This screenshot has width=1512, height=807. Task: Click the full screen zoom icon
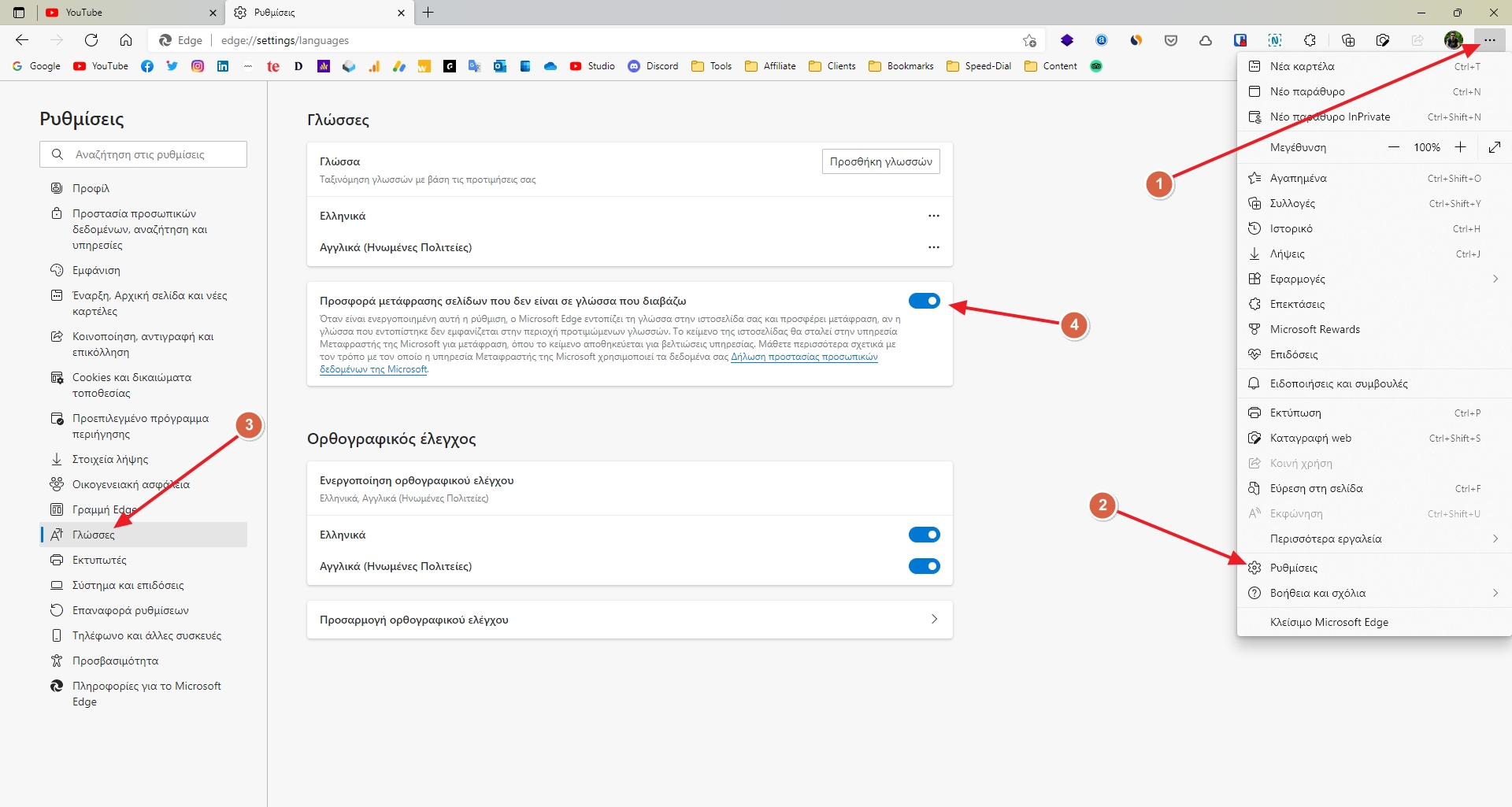(1495, 147)
